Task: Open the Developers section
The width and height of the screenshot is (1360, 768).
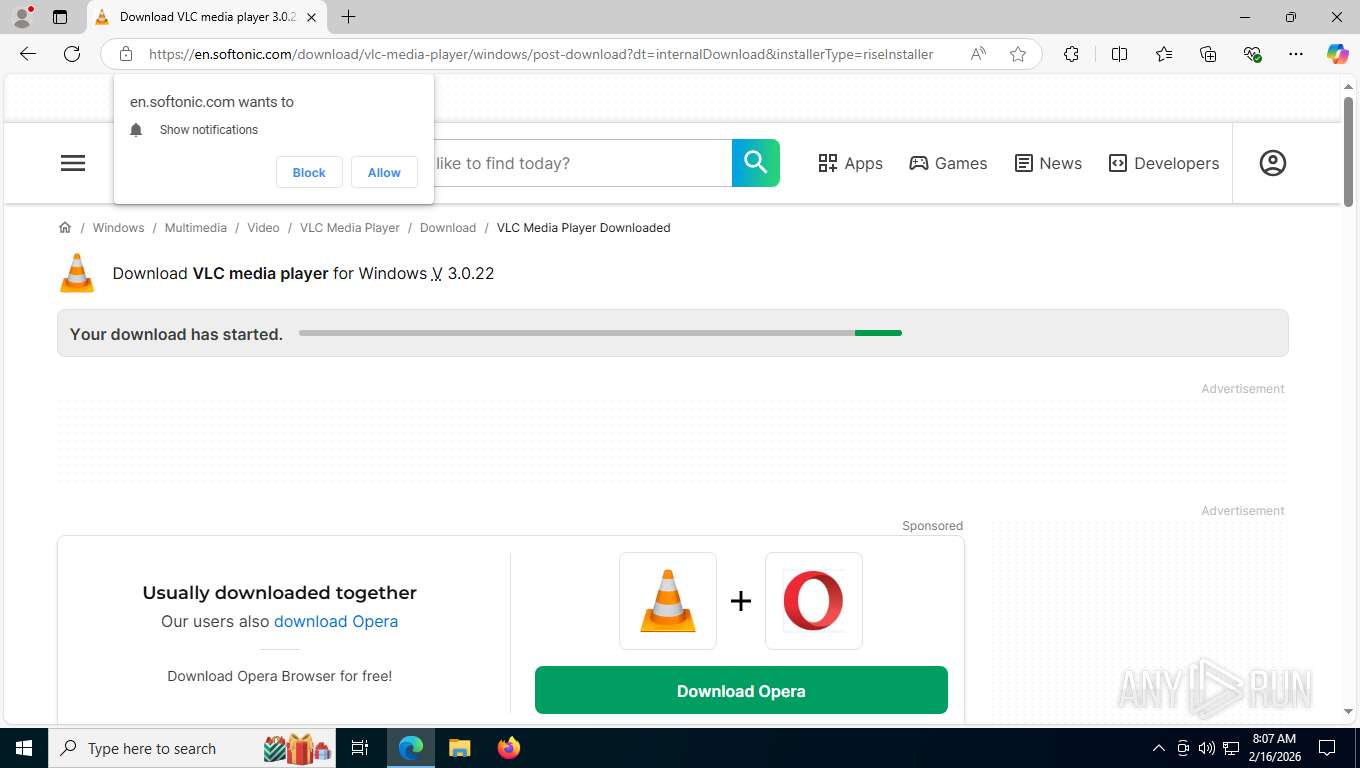Action: 1164,163
